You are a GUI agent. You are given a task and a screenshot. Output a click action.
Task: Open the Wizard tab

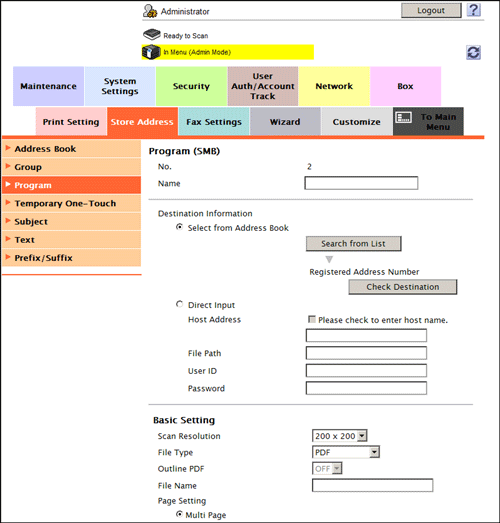pos(285,121)
